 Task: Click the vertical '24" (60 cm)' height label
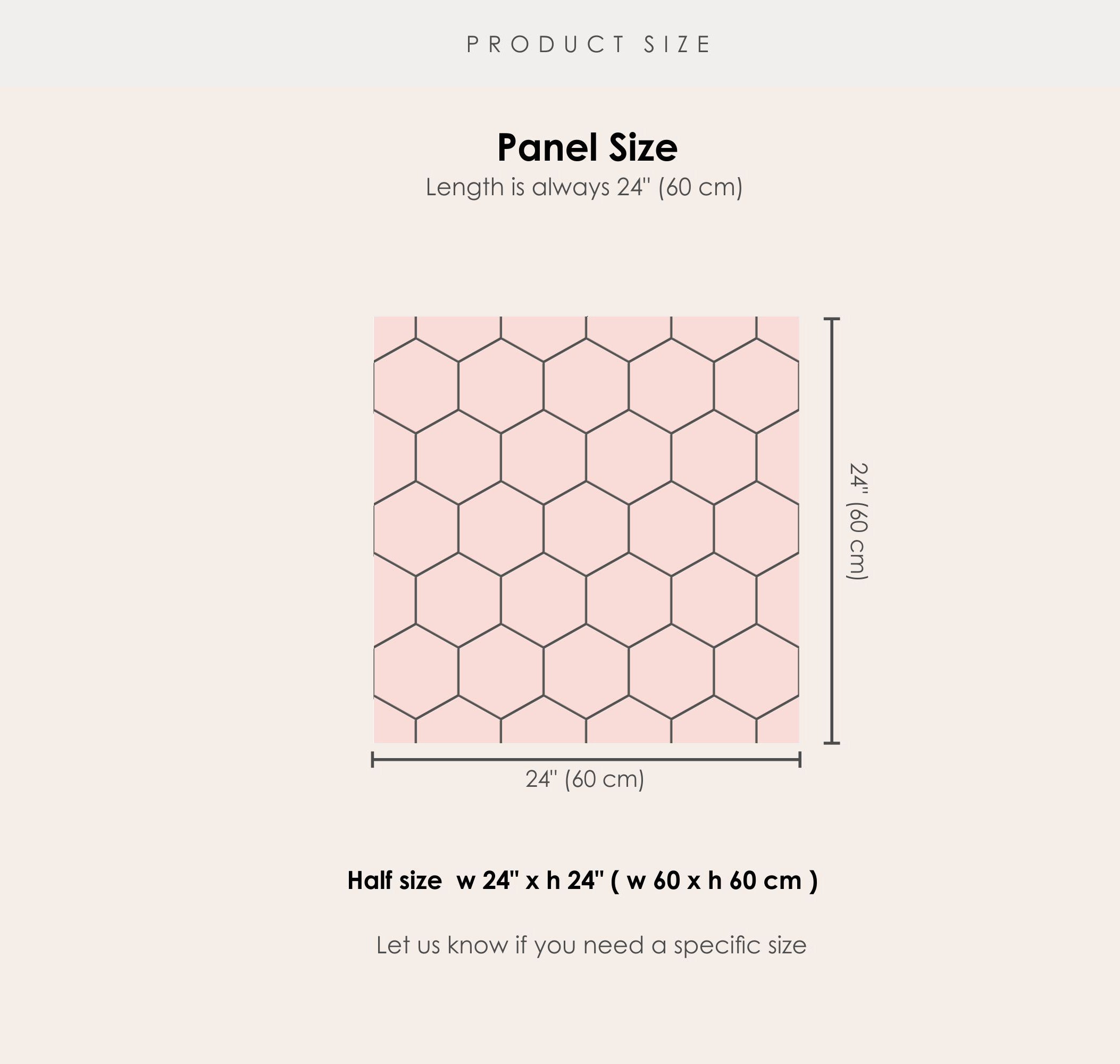pos(857,521)
